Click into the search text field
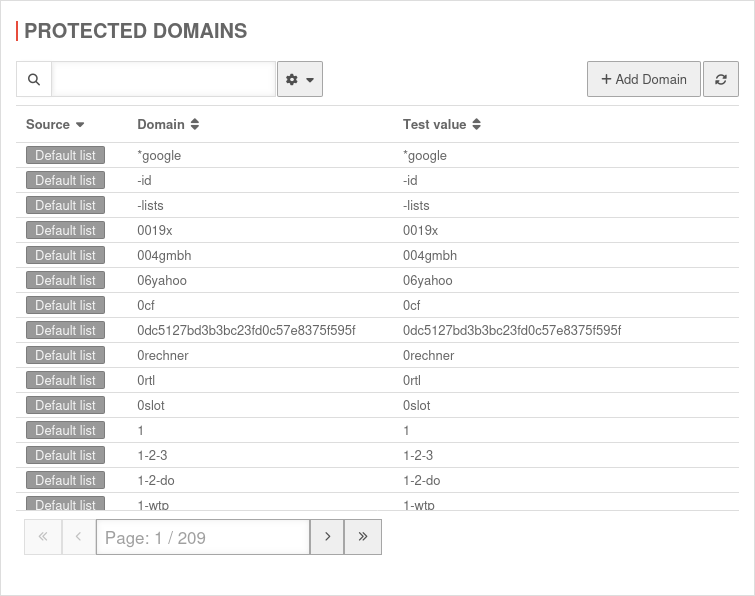 (163, 79)
